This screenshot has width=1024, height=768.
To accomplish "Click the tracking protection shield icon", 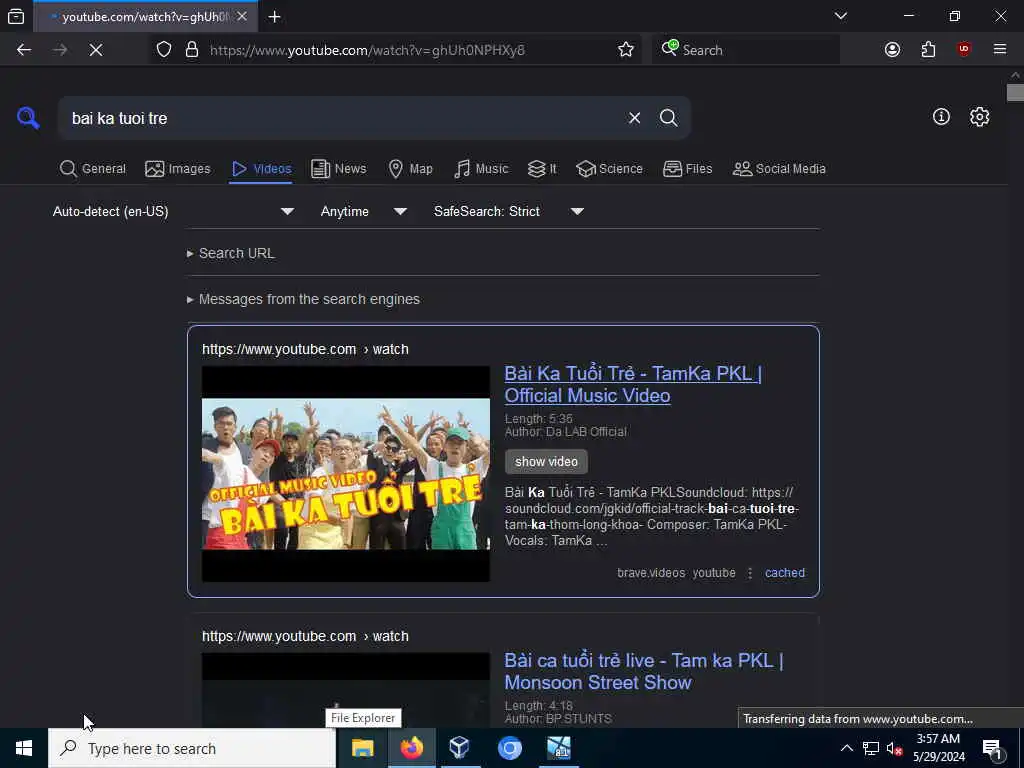I will (x=164, y=50).
